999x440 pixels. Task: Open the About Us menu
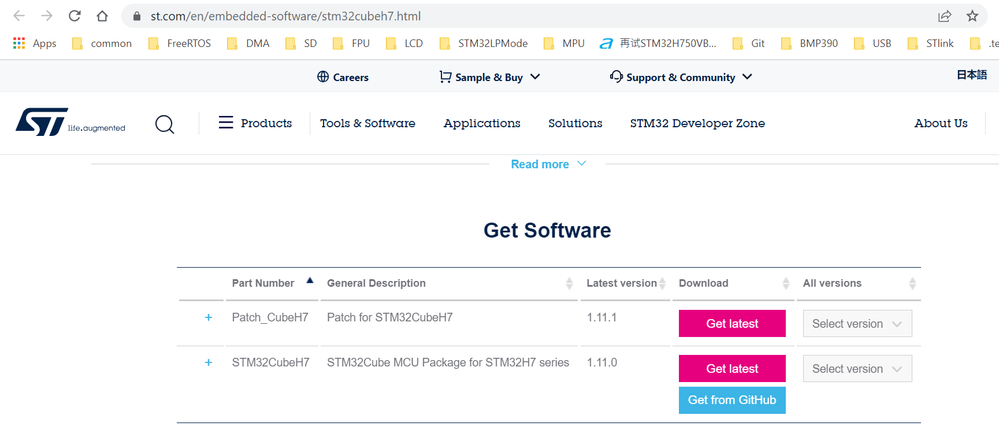941,123
